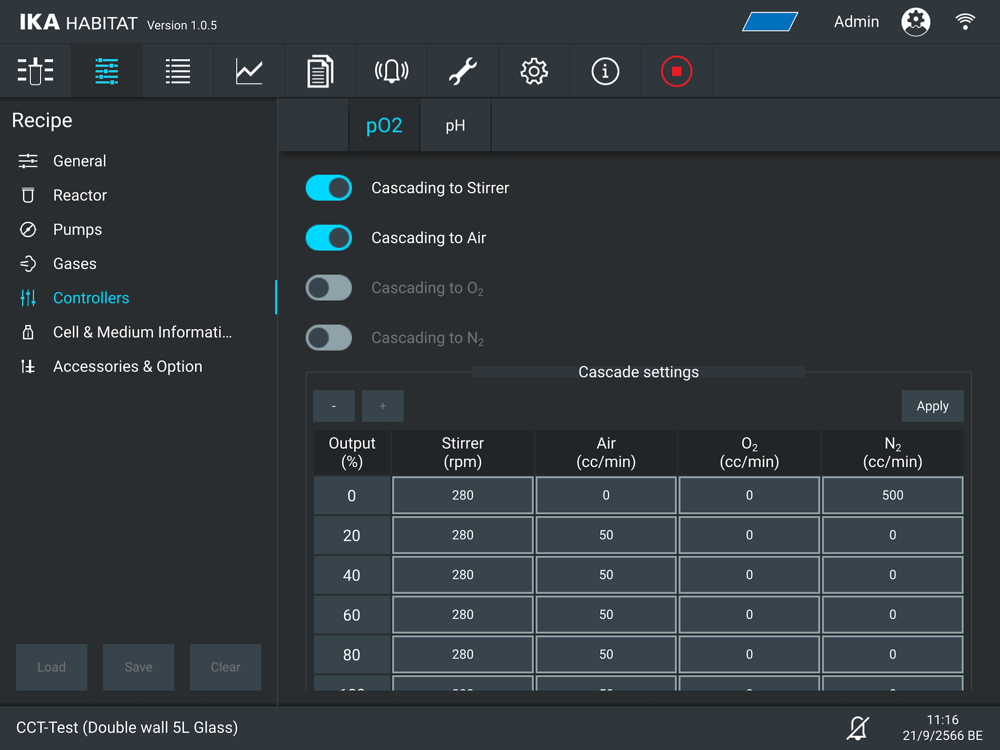The image size is (1000, 750).
Task: Click the red stop button icon
Action: coord(676,71)
